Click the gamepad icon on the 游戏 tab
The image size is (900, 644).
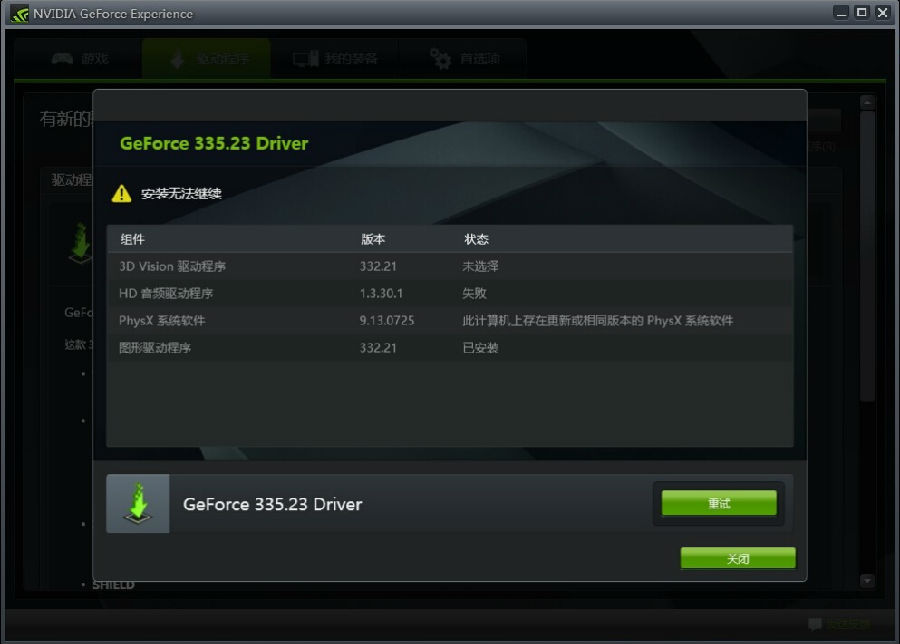pyautogui.click(x=62, y=58)
